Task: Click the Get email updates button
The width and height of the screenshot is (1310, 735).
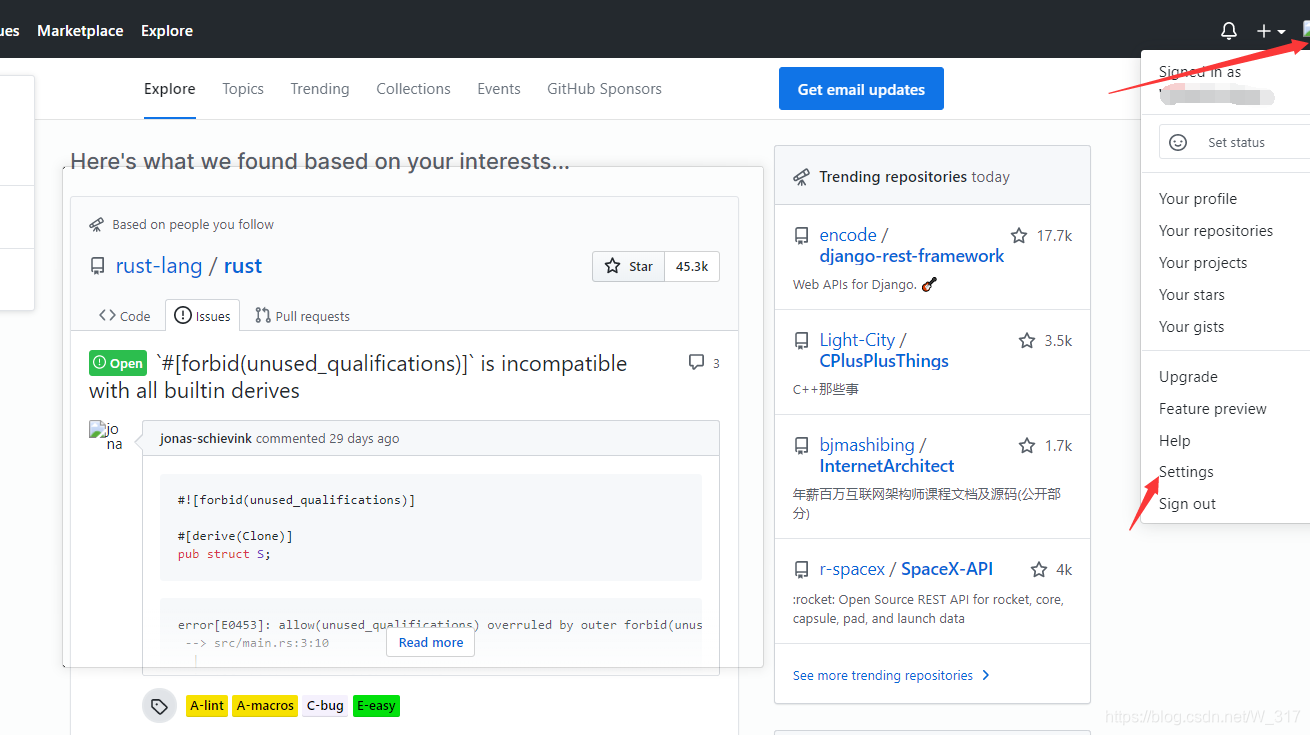Action: pos(861,89)
